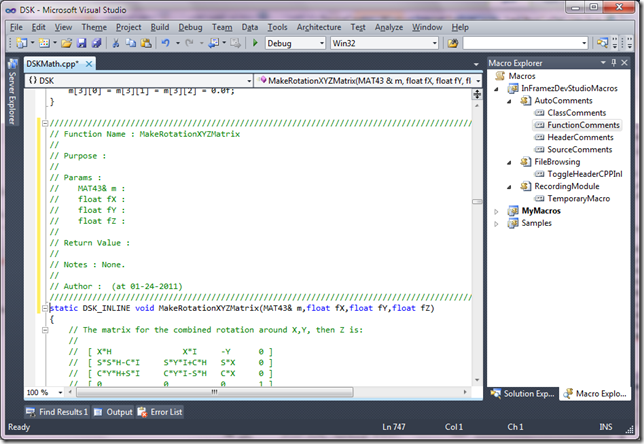Select the Macros root node

(522, 76)
